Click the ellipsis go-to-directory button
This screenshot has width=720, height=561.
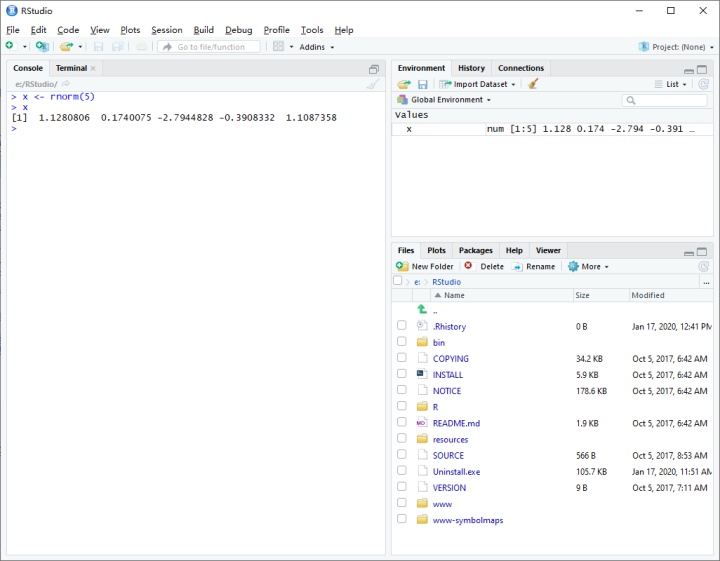pyautogui.click(x=706, y=282)
